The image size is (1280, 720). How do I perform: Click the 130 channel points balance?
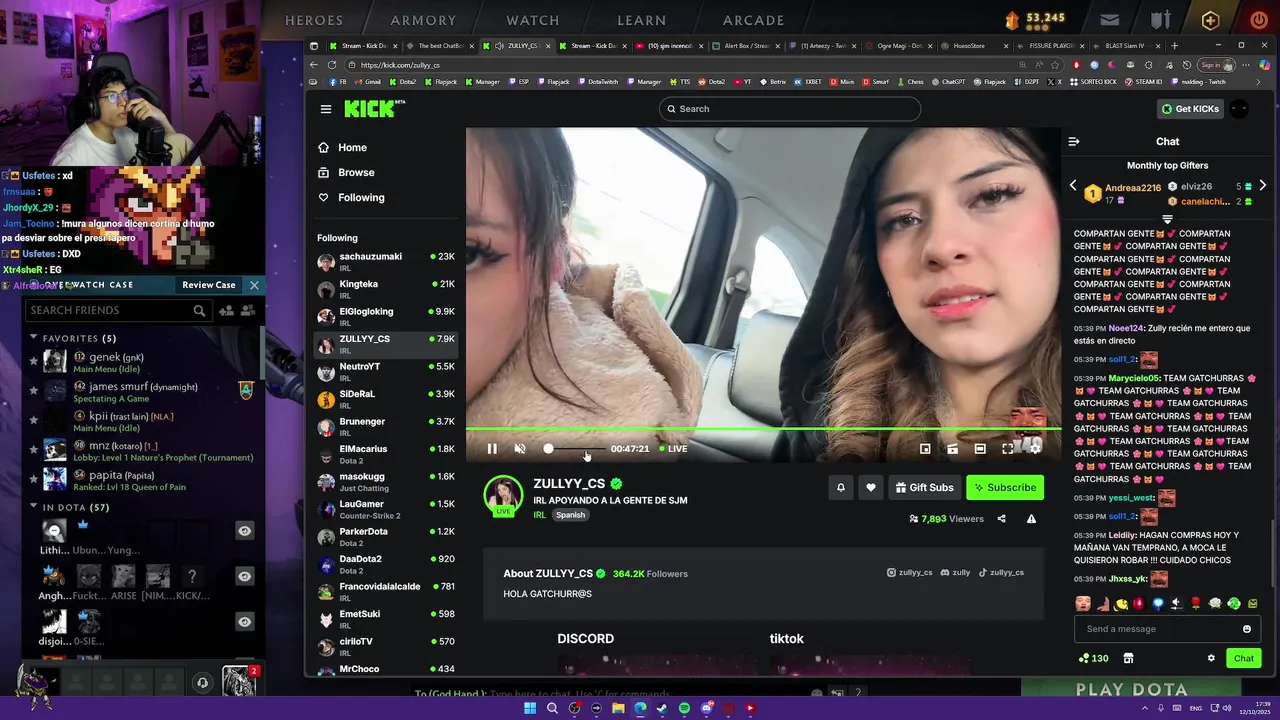(x=1093, y=658)
